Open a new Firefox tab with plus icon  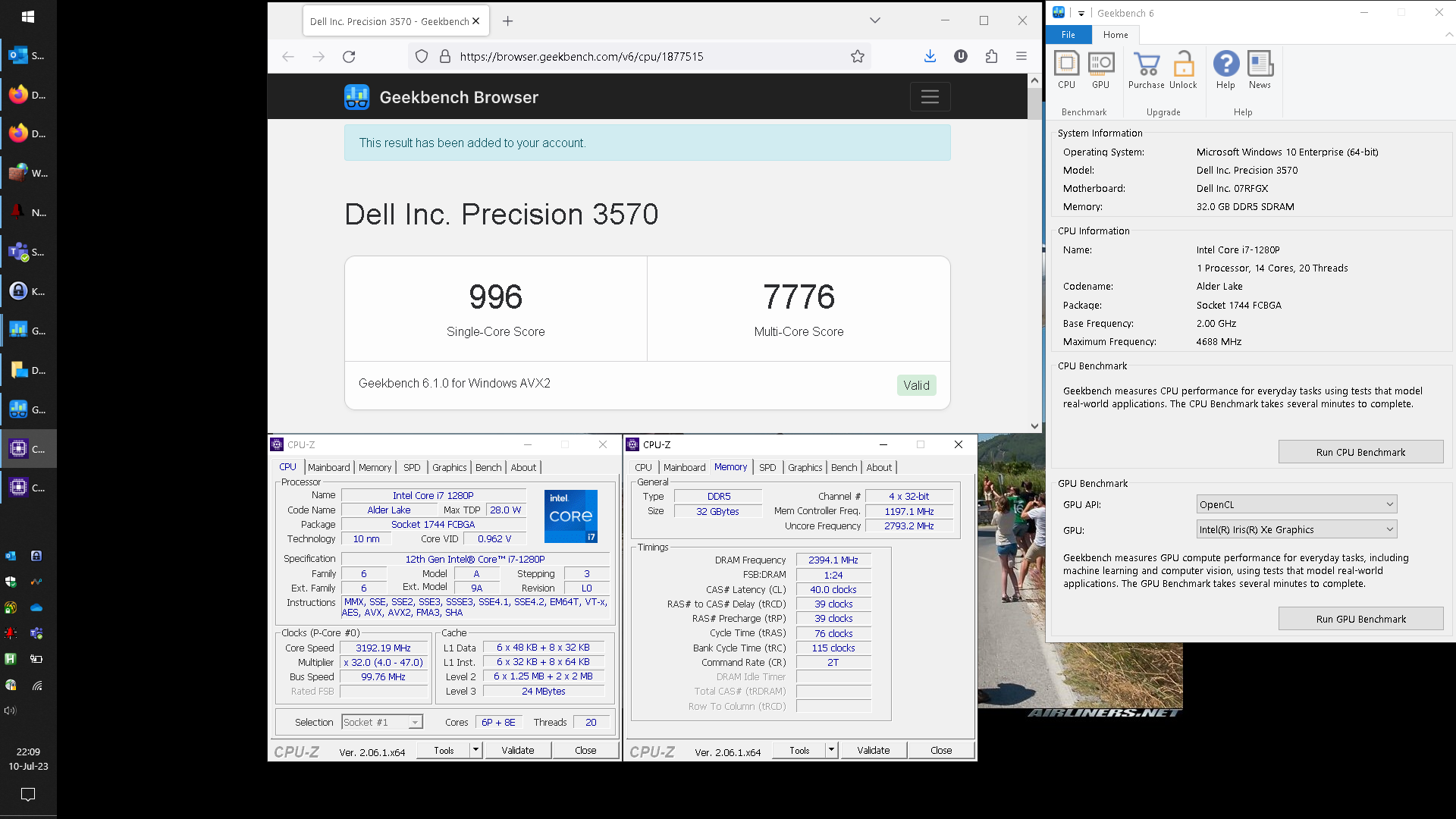(507, 21)
